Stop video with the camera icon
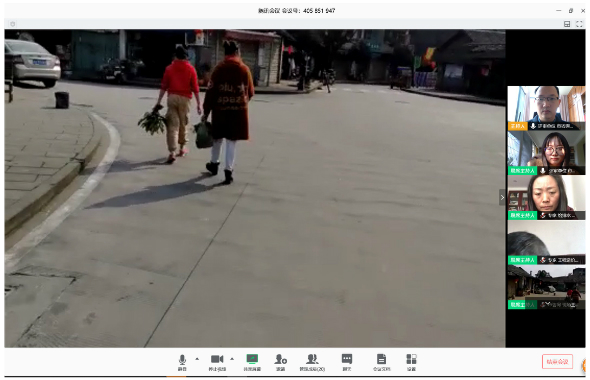Viewport: 590px width, 380px height. [217, 362]
